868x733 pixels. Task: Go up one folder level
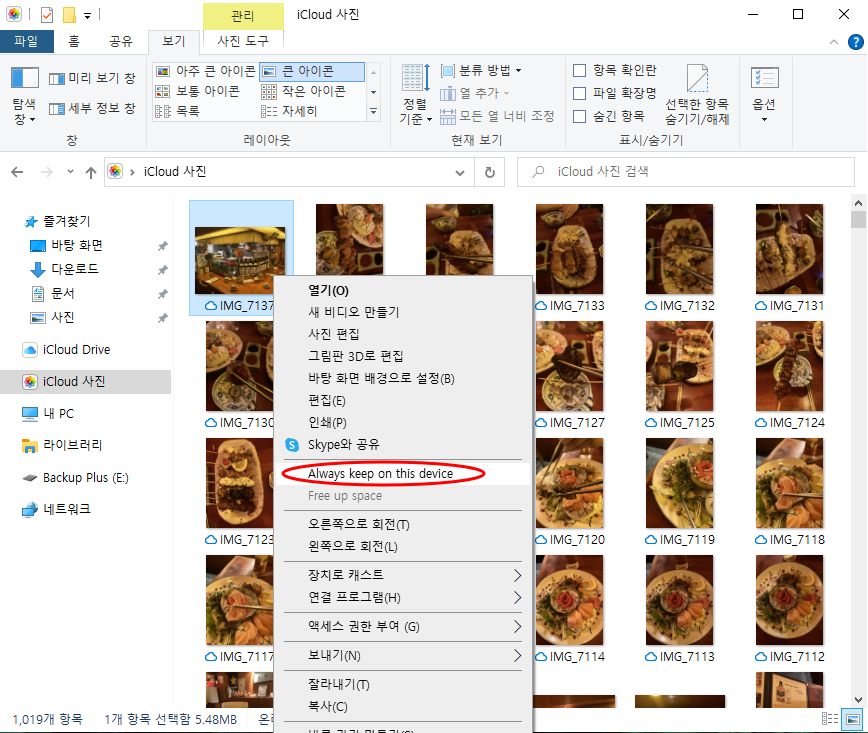91,172
